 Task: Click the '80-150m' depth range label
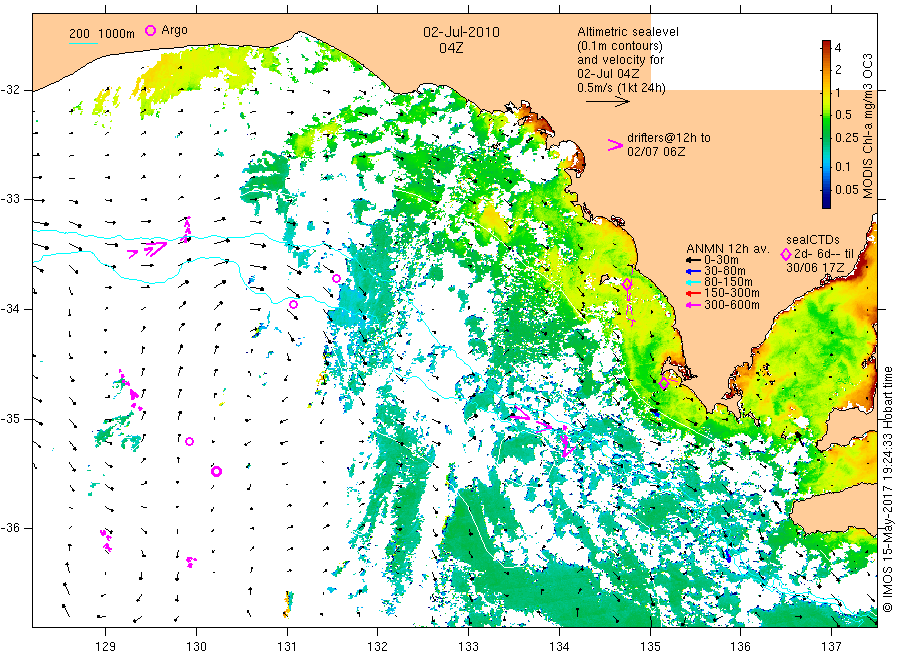728,282
